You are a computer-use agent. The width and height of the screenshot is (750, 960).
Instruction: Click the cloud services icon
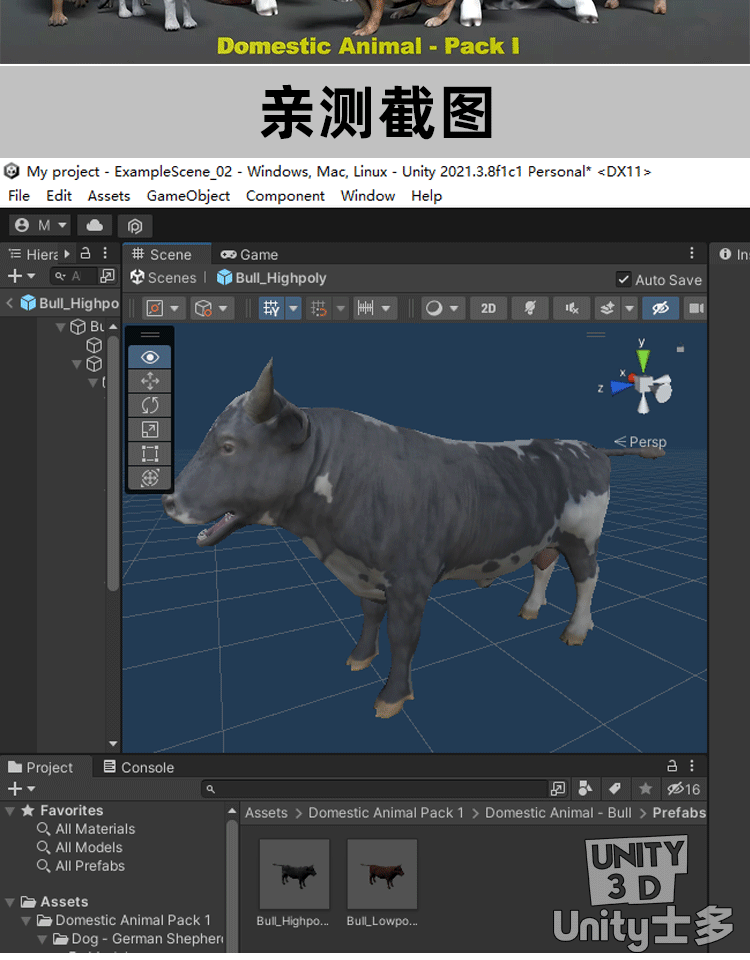coord(95,225)
